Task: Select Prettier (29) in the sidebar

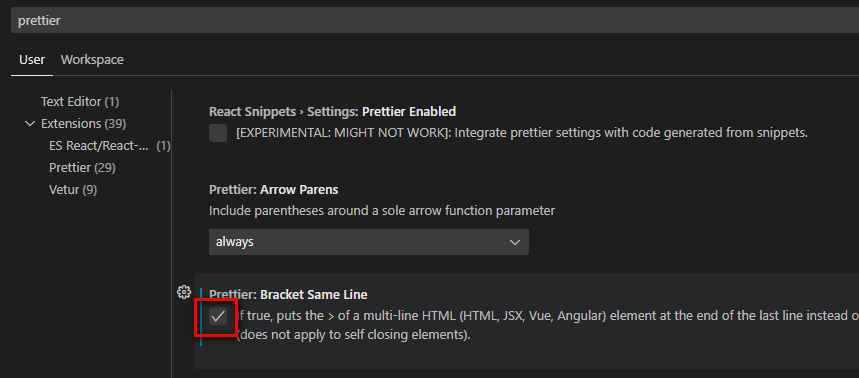Action: tap(82, 168)
